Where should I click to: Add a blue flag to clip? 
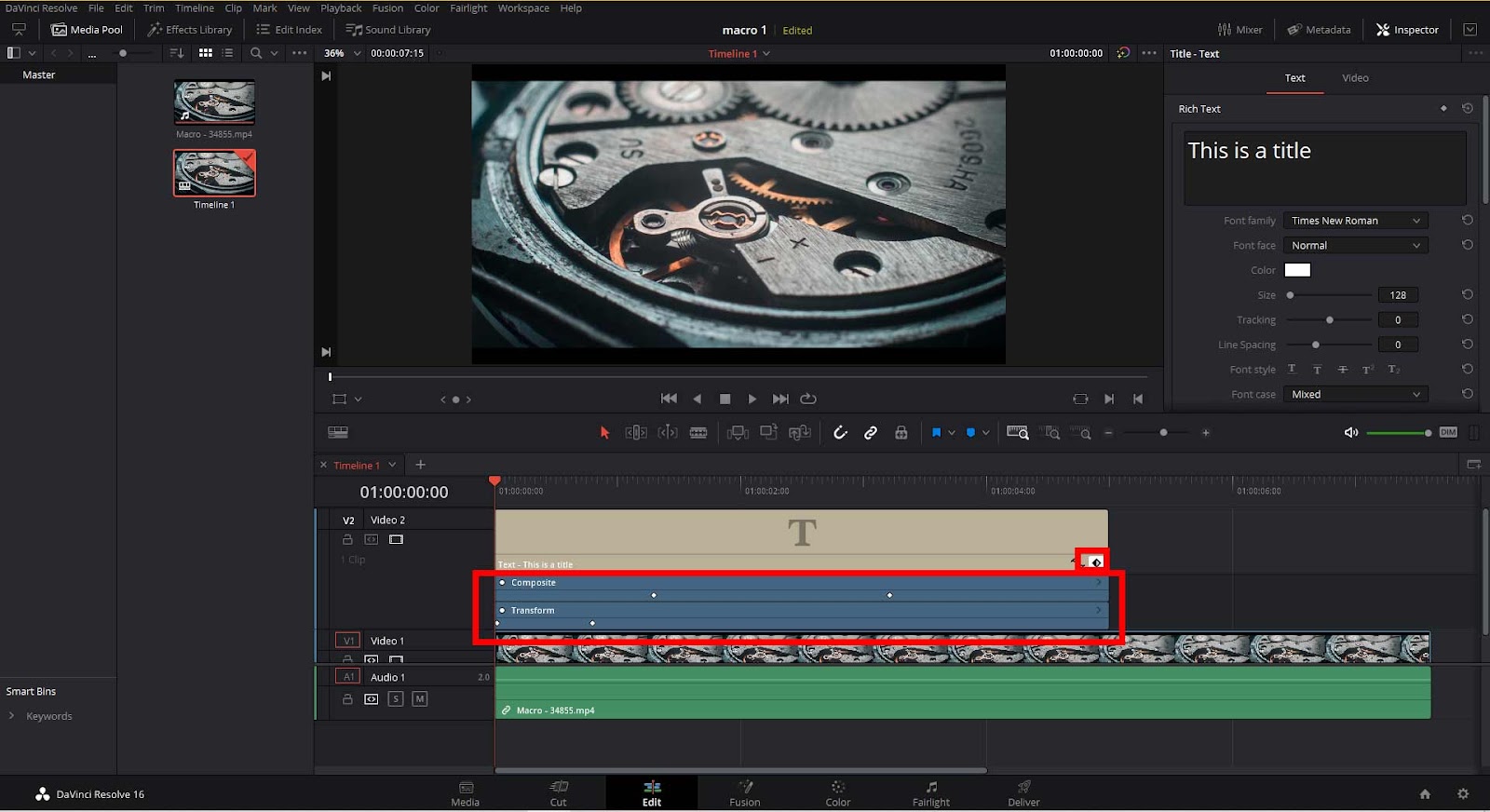[x=936, y=432]
